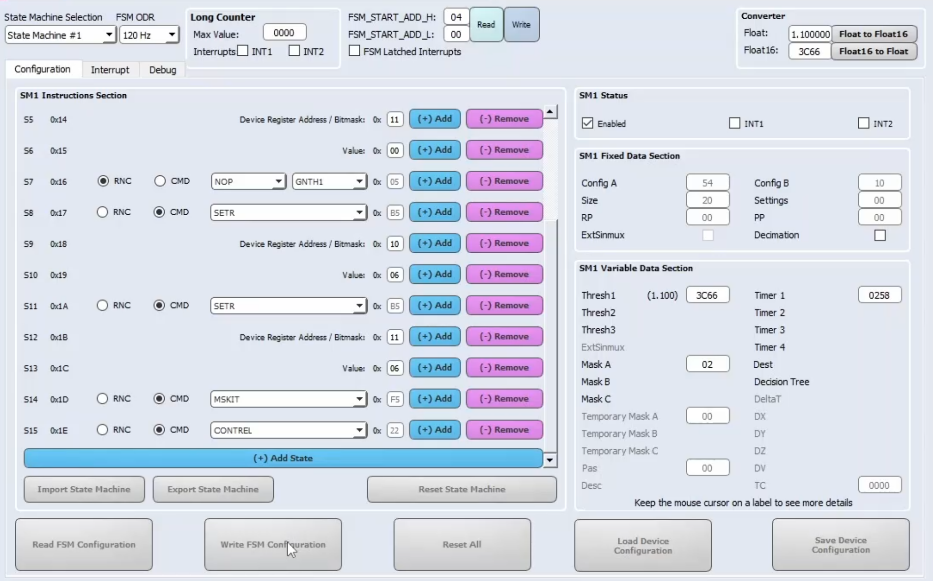Select the CMD radio in row S7

pyautogui.click(x=159, y=181)
